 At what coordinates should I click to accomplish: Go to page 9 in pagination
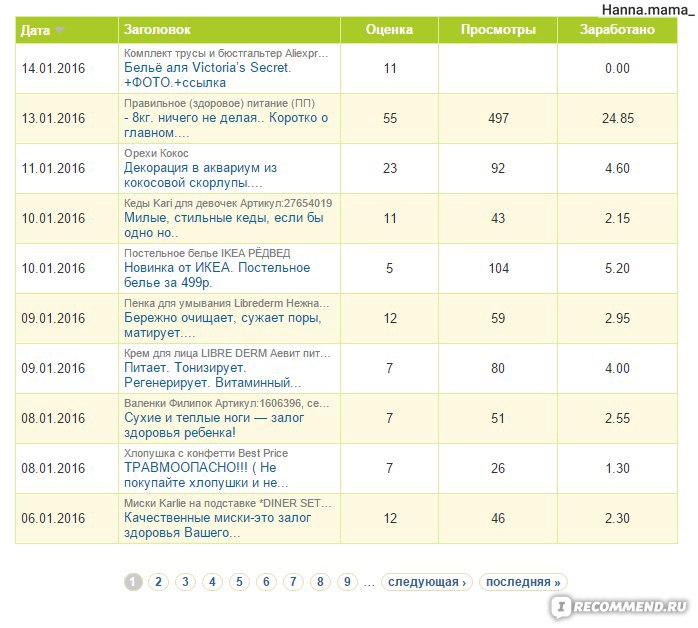347,582
